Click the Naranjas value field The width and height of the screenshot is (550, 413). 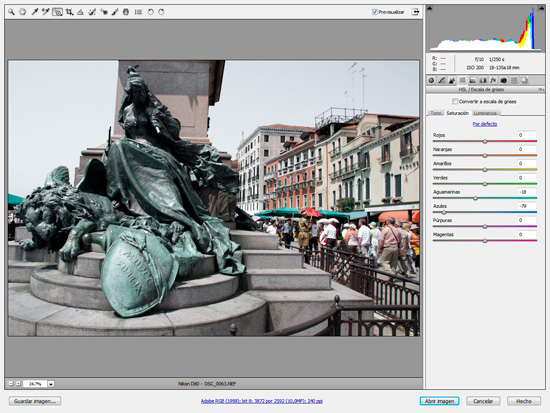(527, 149)
